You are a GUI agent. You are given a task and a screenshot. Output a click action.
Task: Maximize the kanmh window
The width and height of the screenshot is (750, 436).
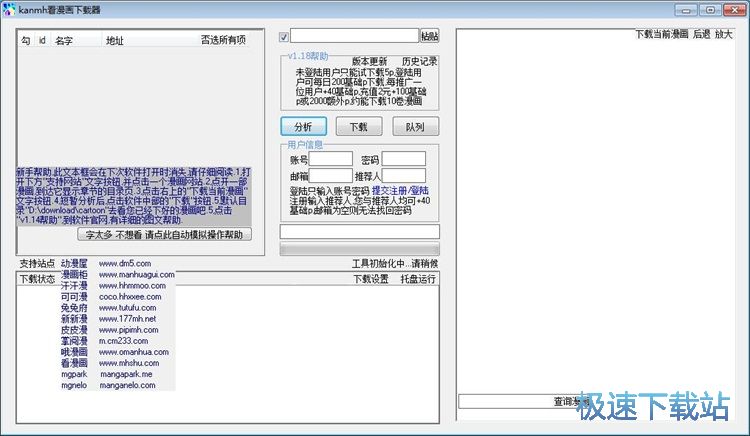click(x=710, y=10)
